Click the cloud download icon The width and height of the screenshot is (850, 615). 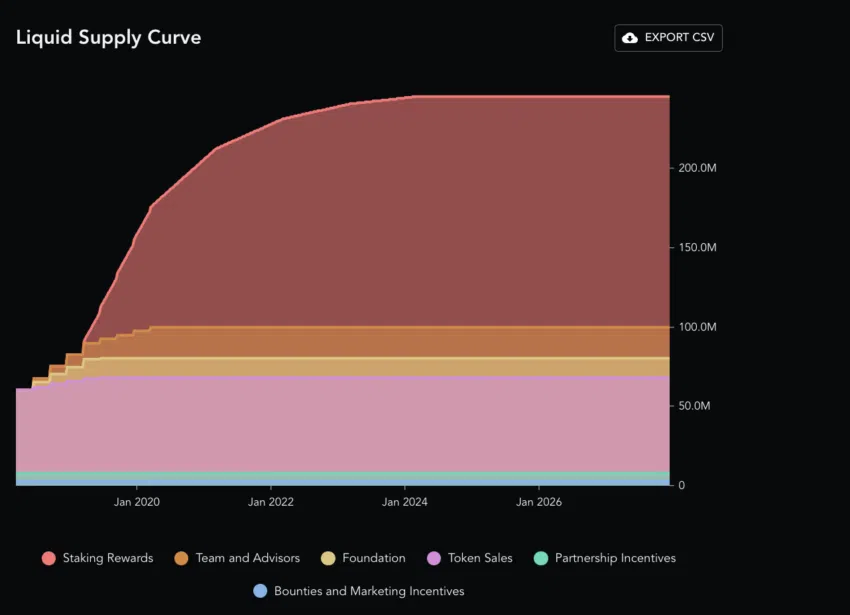click(x=629, y=38)
